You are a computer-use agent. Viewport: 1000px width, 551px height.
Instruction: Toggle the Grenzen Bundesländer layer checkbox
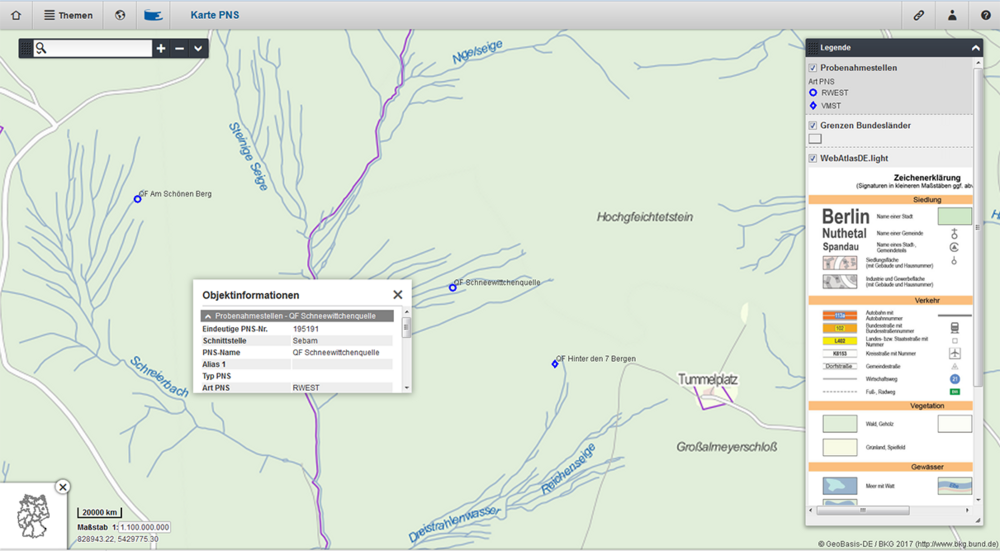pos(813,125)
